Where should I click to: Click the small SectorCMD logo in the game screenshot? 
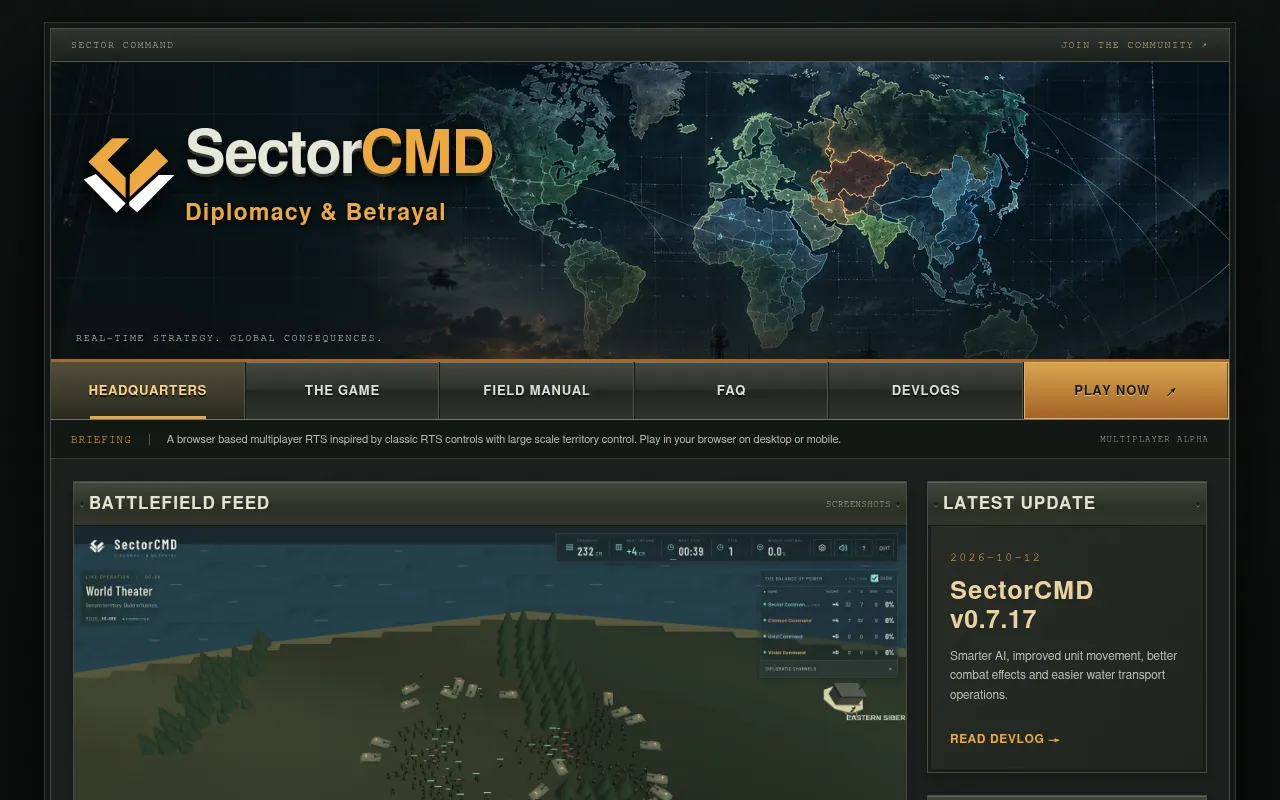click(97, 546)
